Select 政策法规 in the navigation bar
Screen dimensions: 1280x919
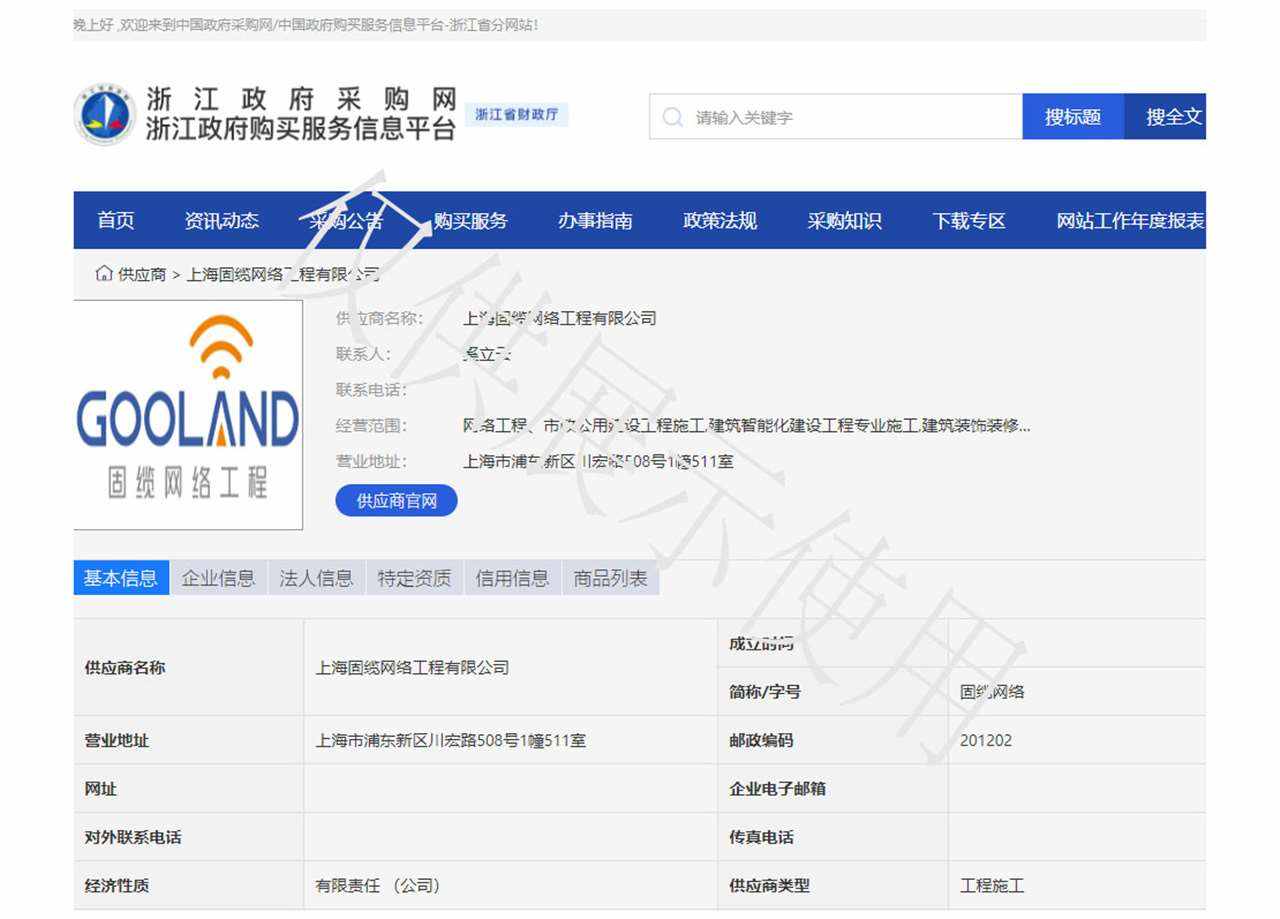coord(720,221)
